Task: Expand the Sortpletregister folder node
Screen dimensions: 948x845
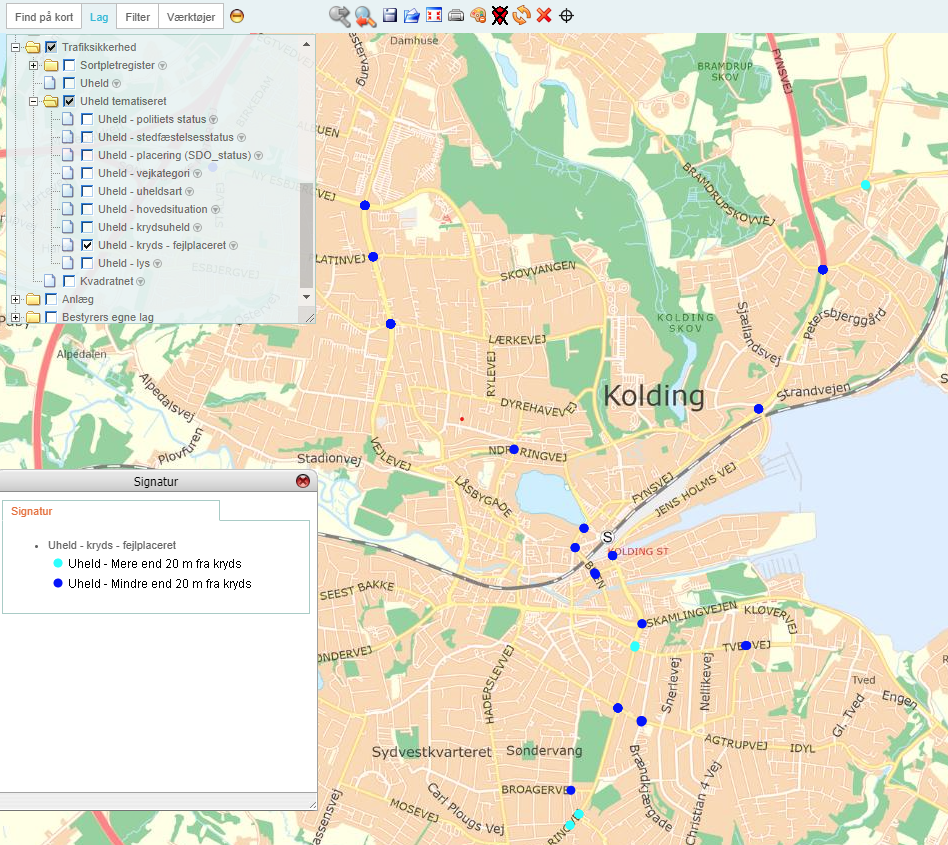Action: tap(33, 65)
